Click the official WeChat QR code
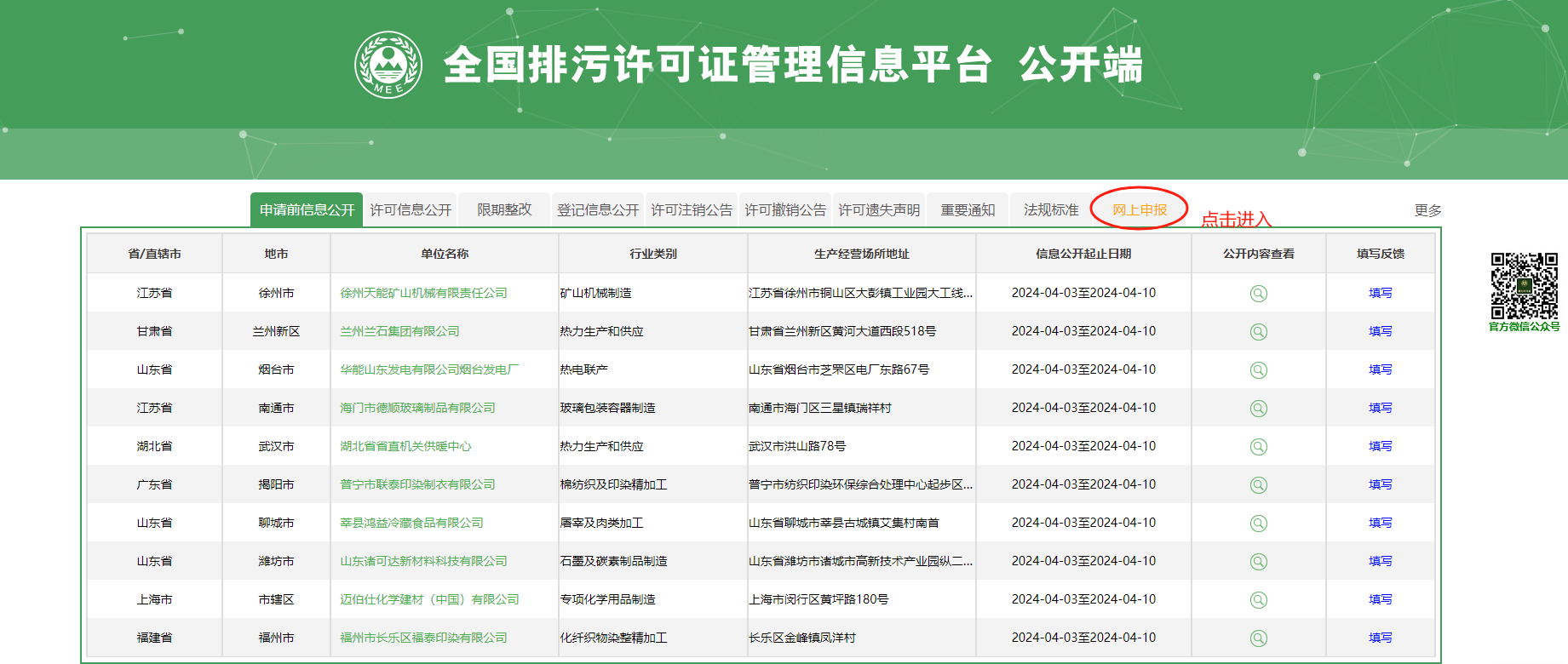This screenshot has width=1568, height=664. [x=1524, y=285]
